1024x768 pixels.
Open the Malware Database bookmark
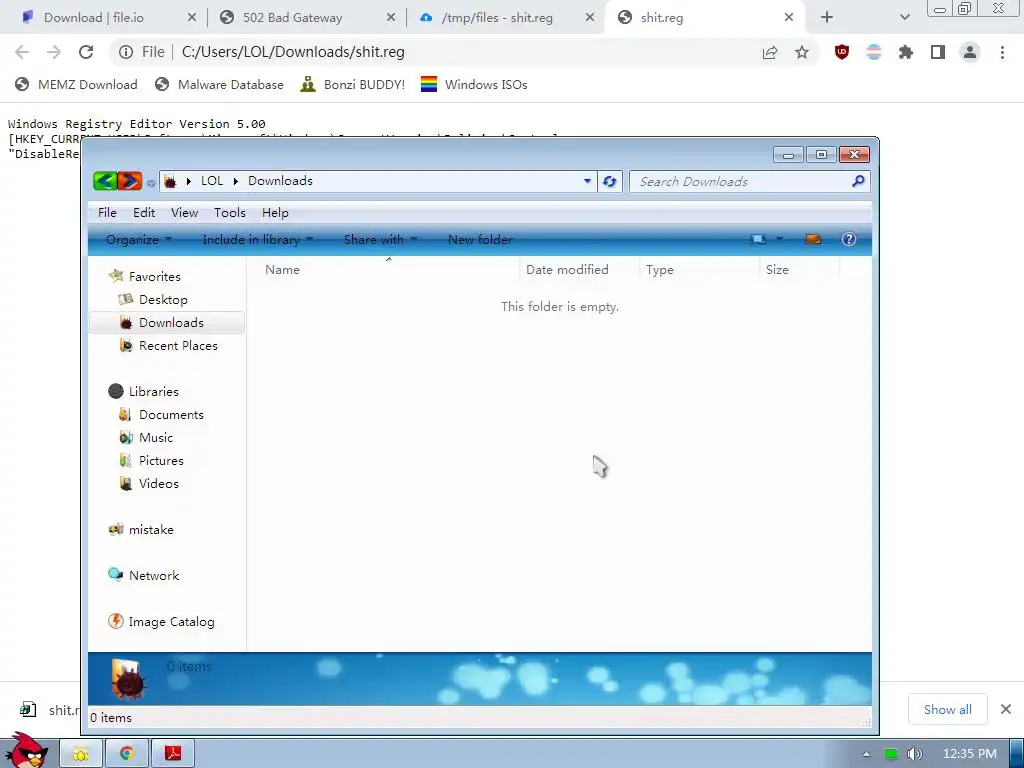click(x=219, y=84)
